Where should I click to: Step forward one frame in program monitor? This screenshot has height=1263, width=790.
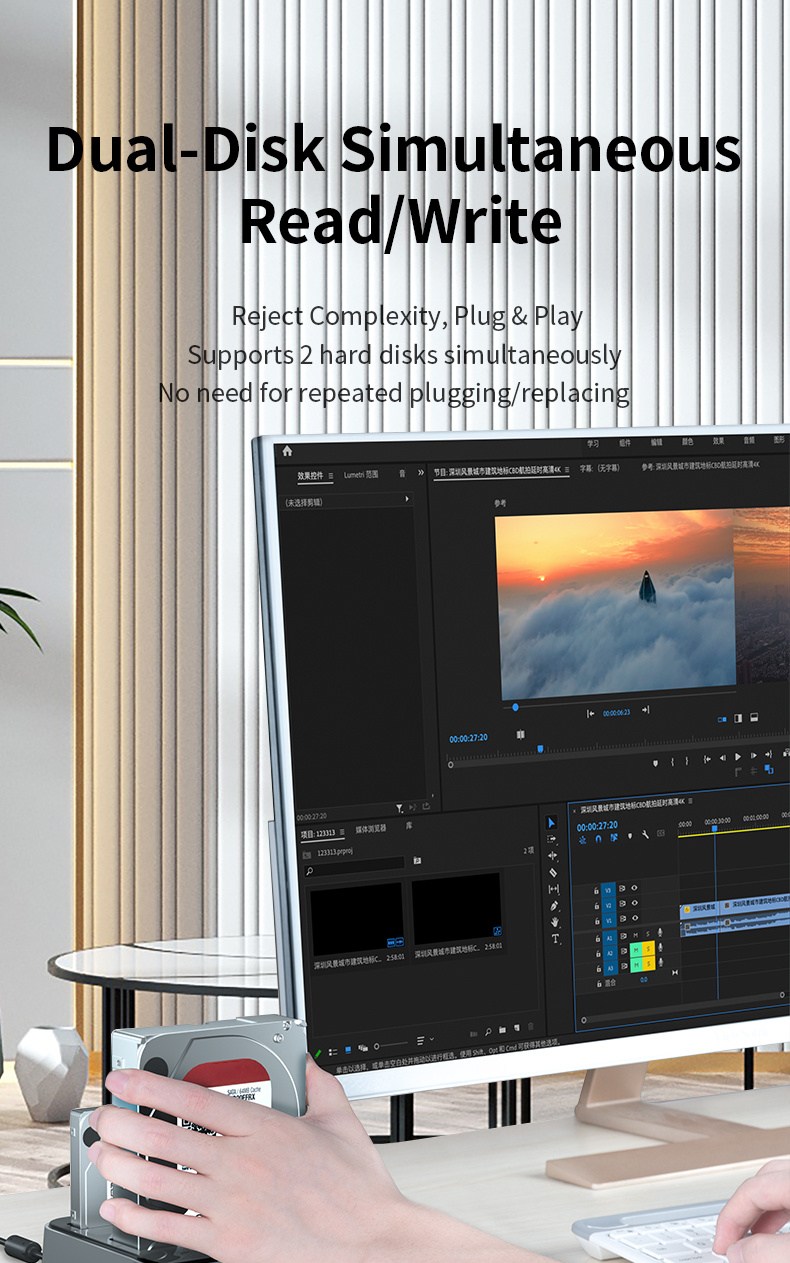[x=754, y=756]
